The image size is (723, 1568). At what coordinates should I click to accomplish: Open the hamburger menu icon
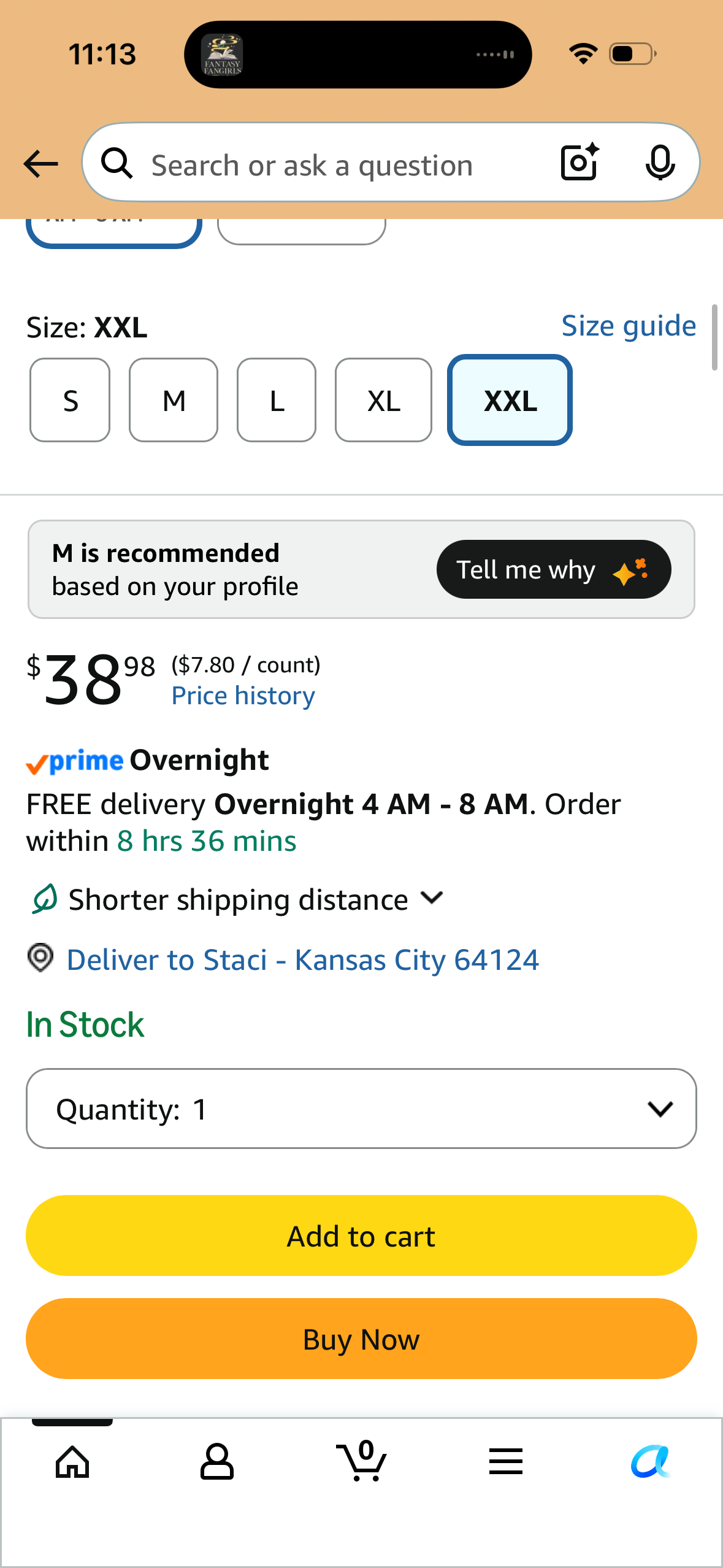click(x=506, y=1461)
